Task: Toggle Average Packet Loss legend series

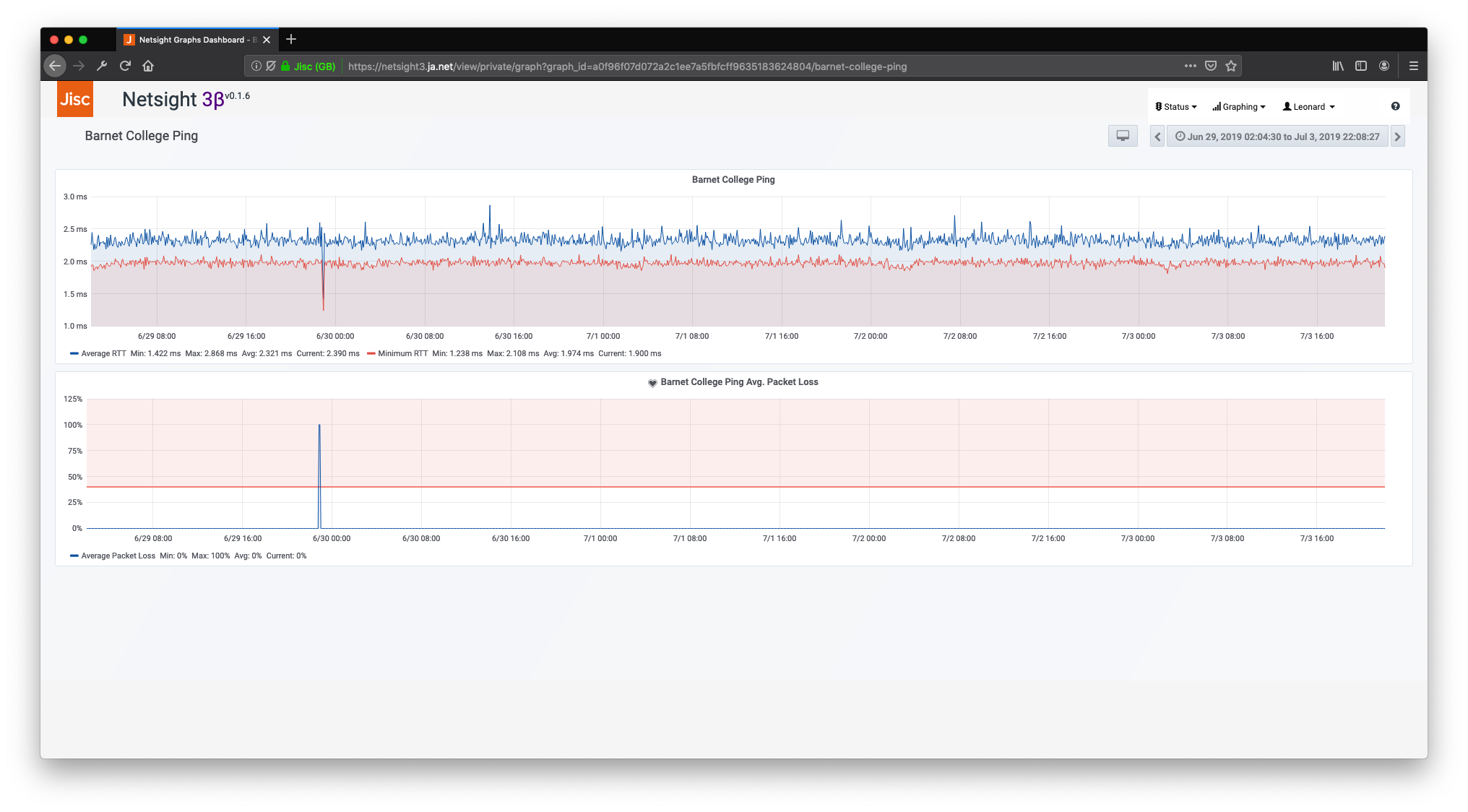Action: [118, 556]
